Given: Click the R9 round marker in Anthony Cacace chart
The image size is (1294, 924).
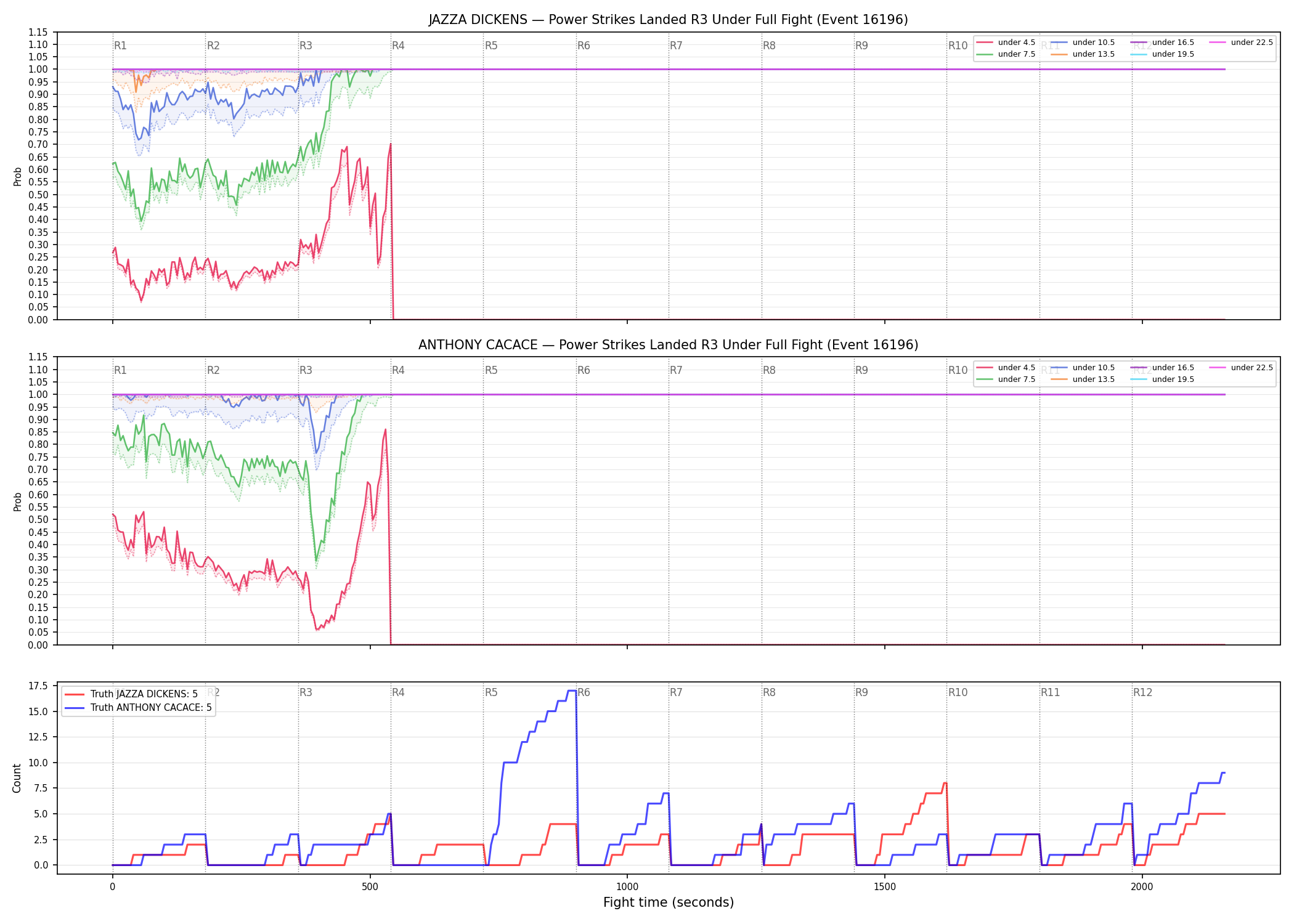Looking at the screenshot, I should tap(861, 370).
